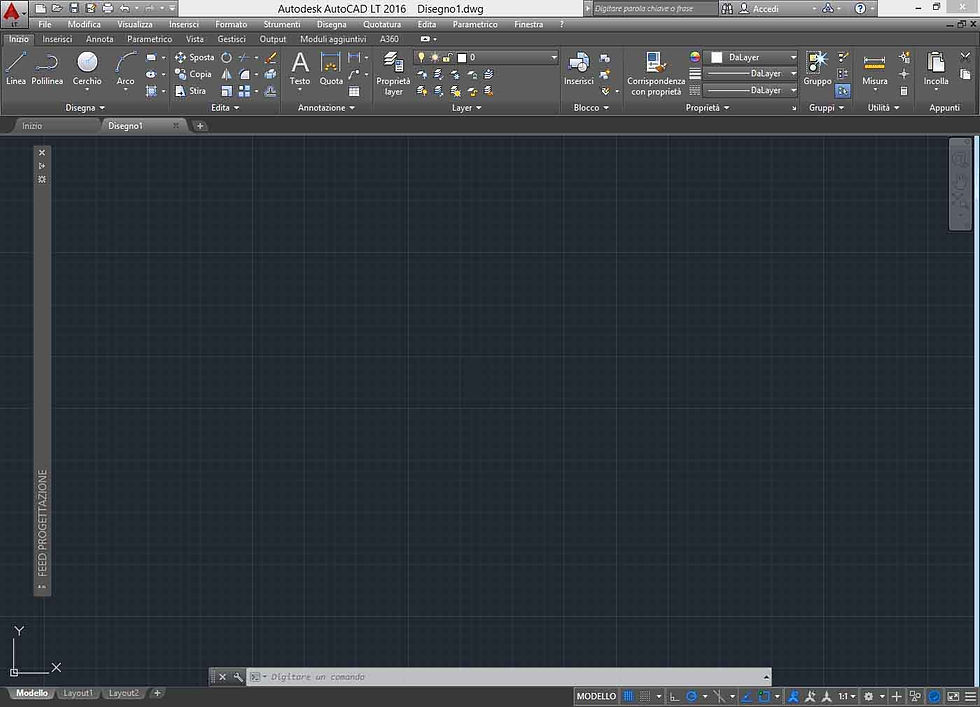Screen dimensions: 980x707
Task: Click the MODELLO status bar button
Action: (596, 696)
